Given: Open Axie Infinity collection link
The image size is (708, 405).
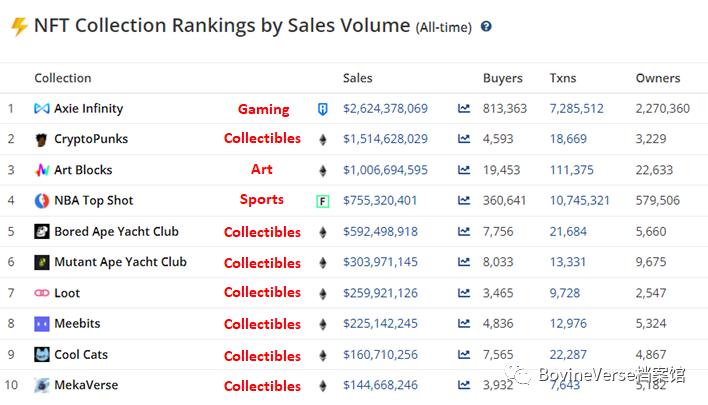Looking at the screenshot, I should pyautogui.click(x=89, y=109).
